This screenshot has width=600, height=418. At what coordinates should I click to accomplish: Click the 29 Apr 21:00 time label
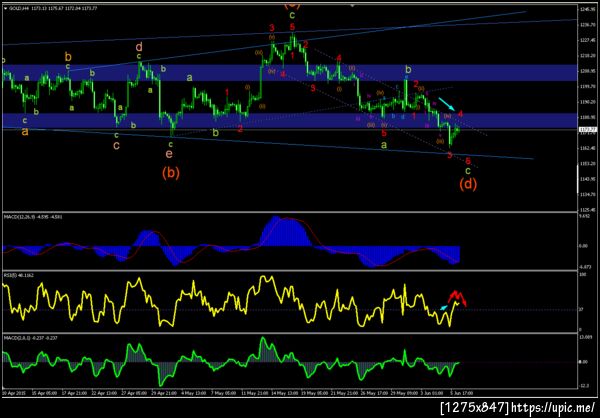(x=162, y=393)
